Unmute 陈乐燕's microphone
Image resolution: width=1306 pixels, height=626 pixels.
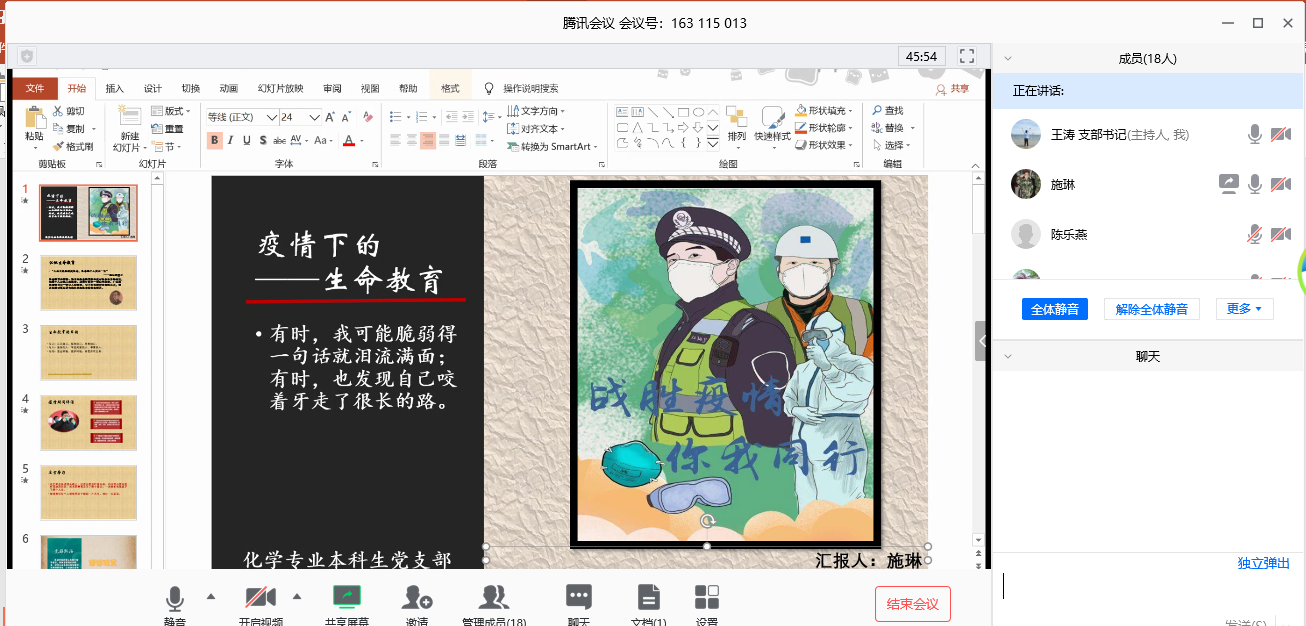click(1254, 234)
